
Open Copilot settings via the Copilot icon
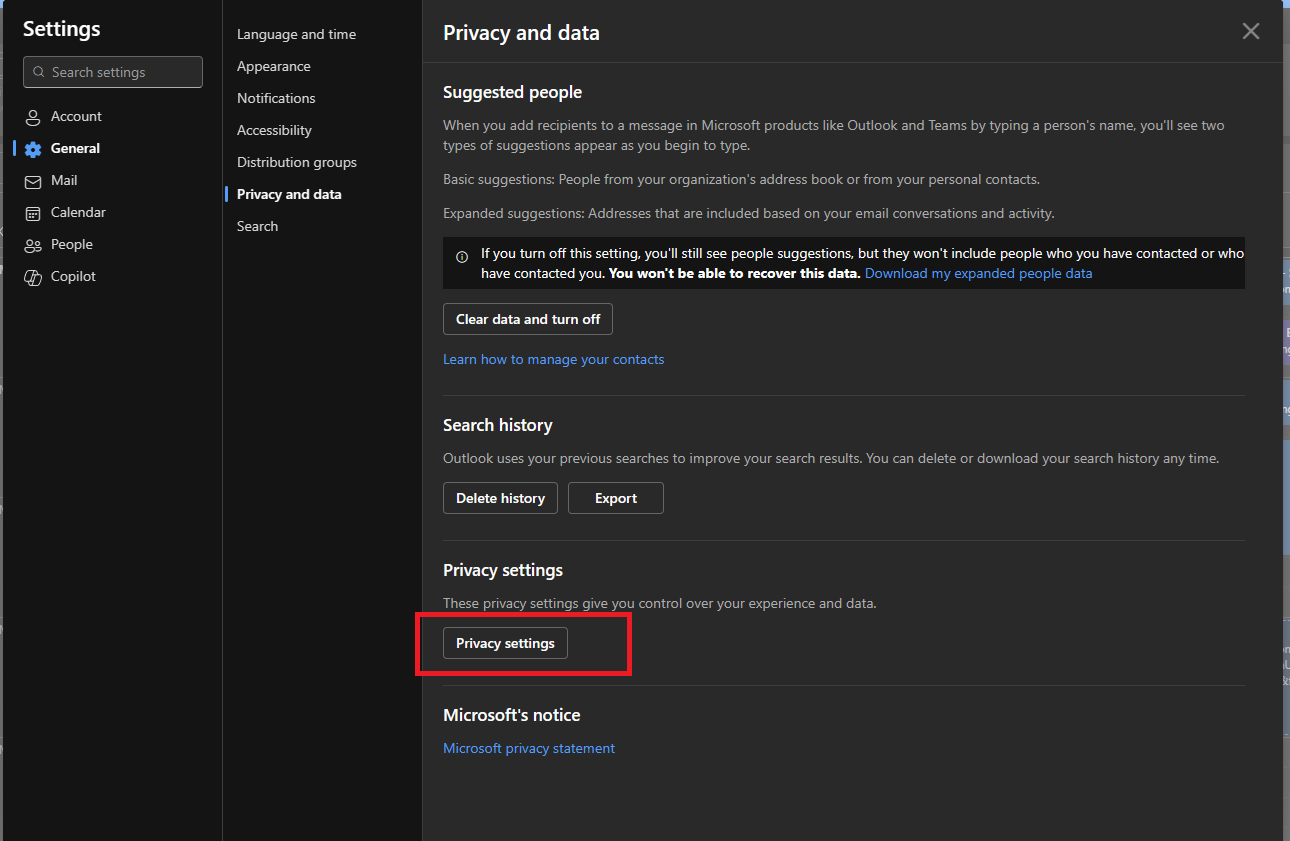(x=33, y=276)
